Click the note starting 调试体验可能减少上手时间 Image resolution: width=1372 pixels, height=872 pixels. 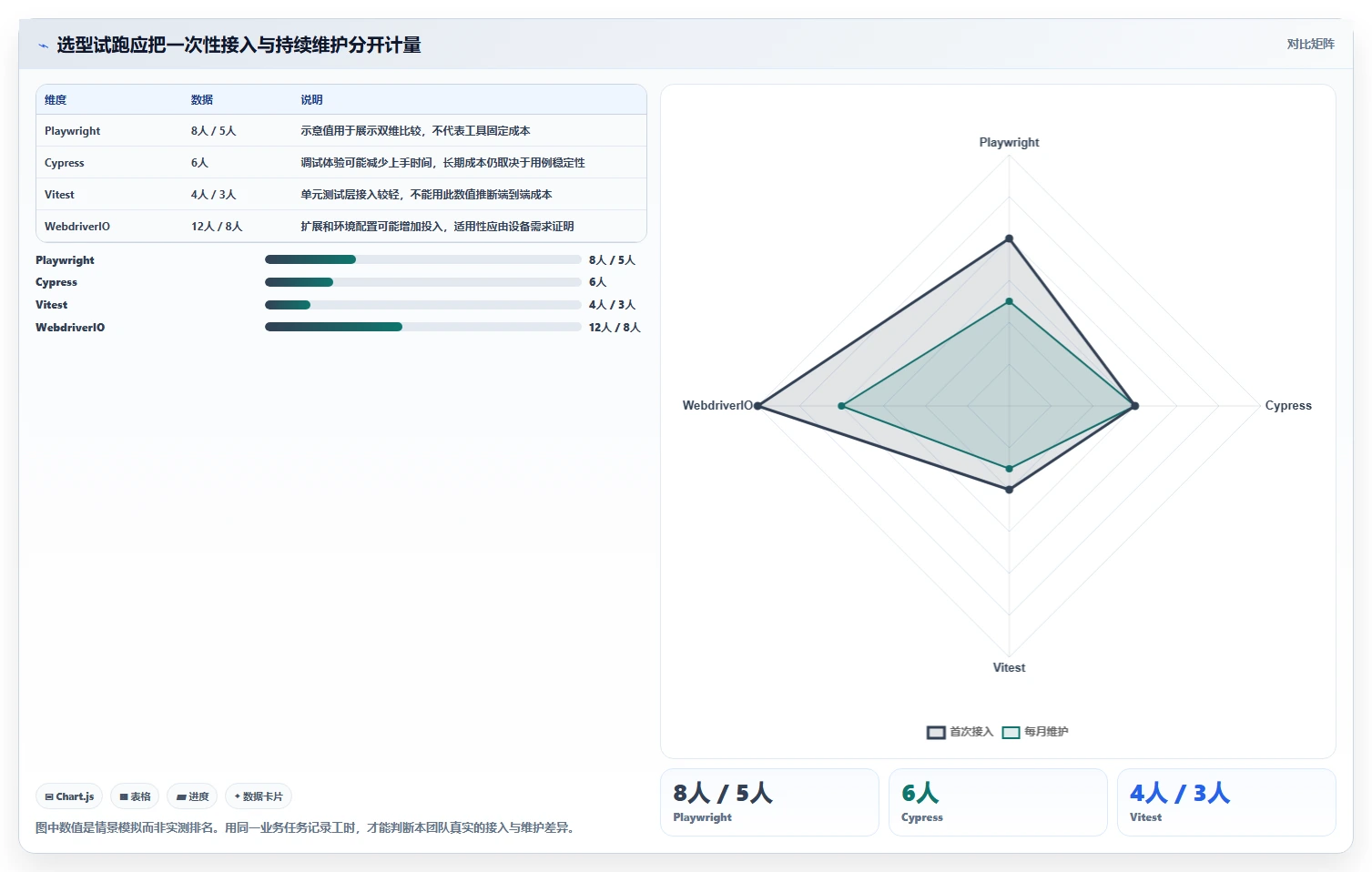pyautogui.click(x=443, y=163)
